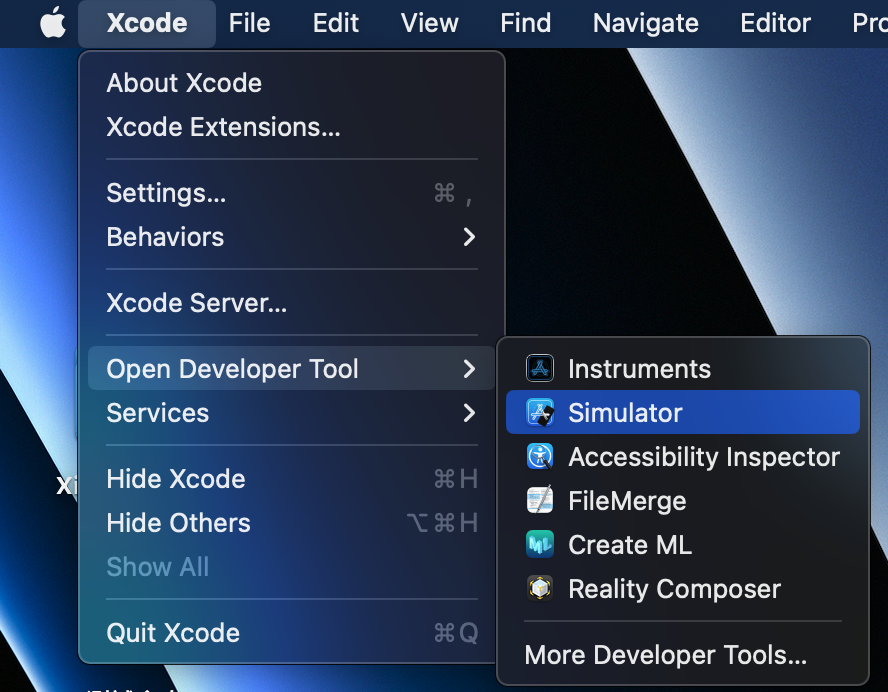Open the Editor menu
888x692 pixels.
[775, 23]
